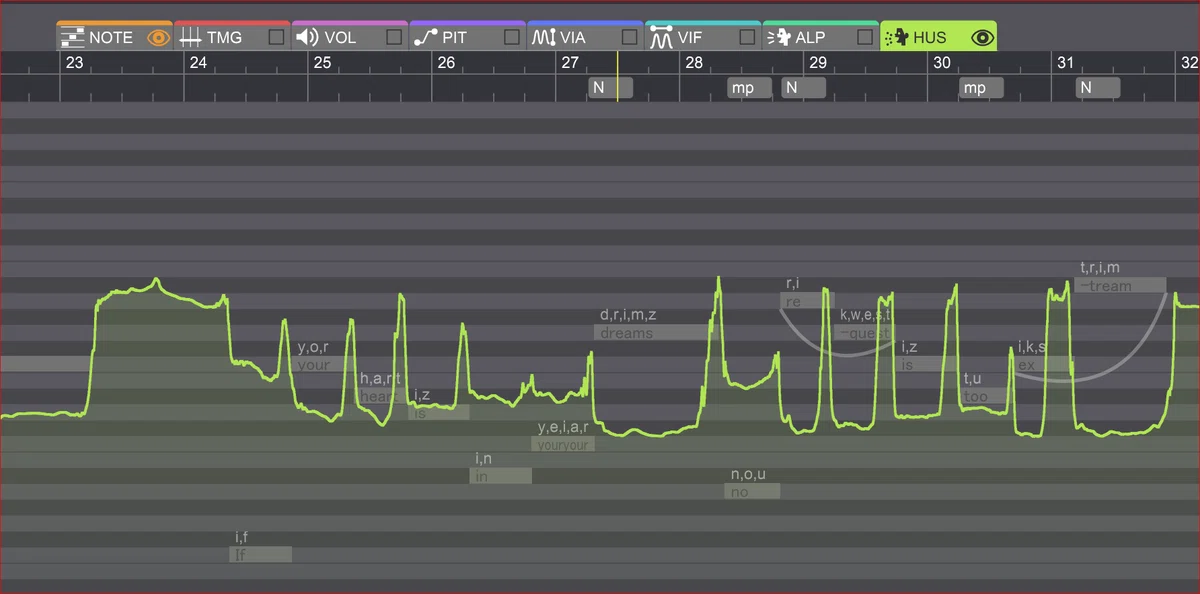The image size is (1200, 594).
Task: Tick the PIT overlay checkbox
Action: coord(512,38)
